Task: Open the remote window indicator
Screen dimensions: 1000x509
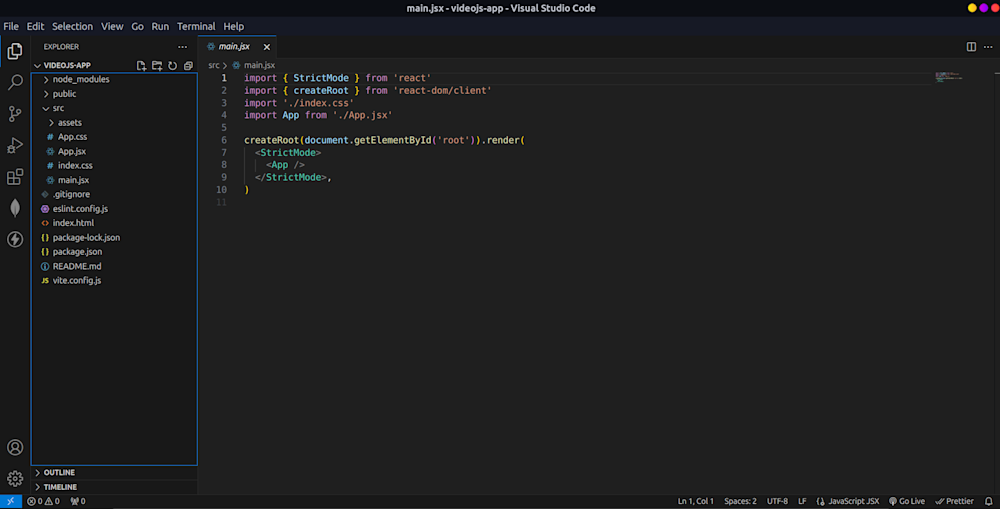Action: (11, 501)
